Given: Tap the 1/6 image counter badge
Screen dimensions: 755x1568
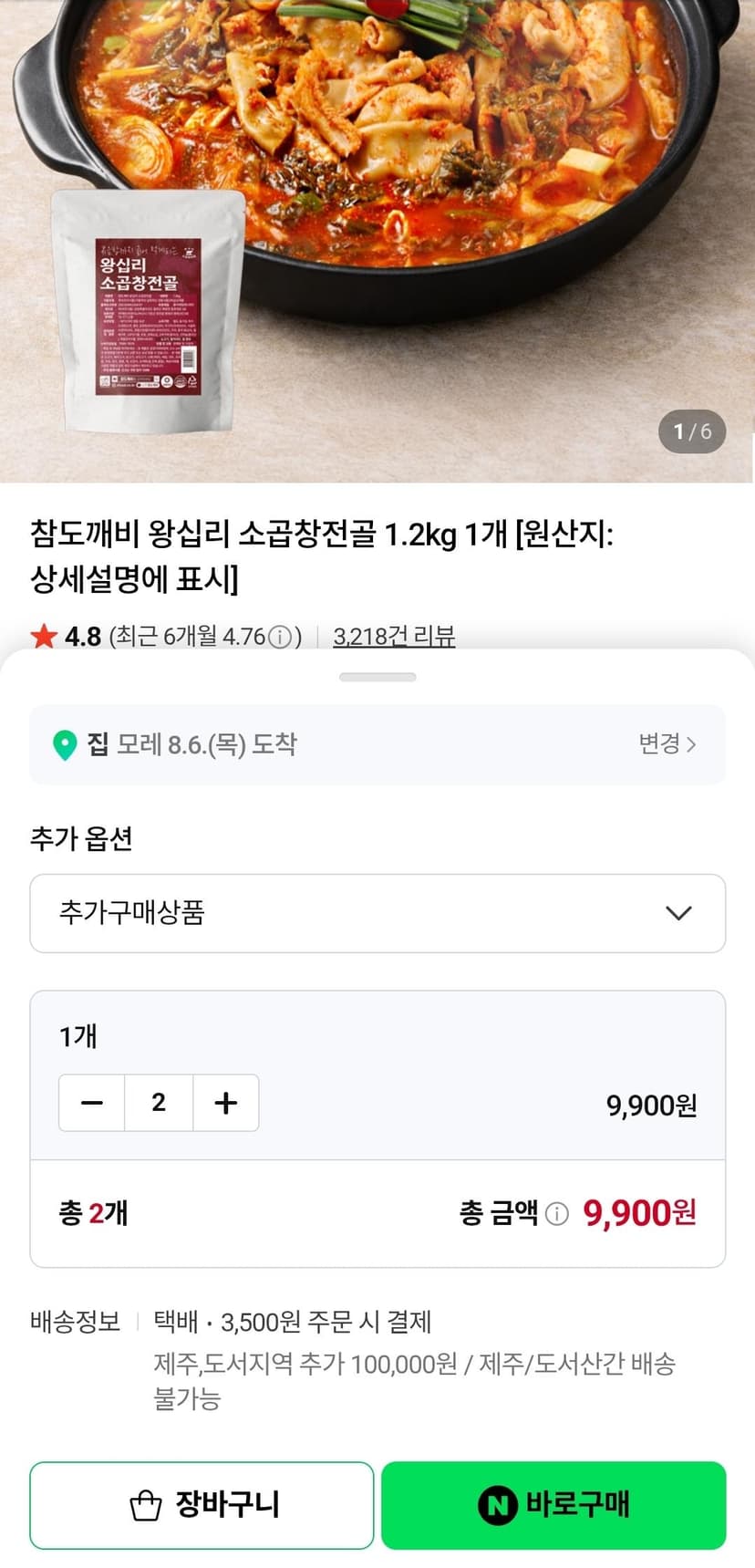Looking at the screenshot, I should click(x=692, y=431).
